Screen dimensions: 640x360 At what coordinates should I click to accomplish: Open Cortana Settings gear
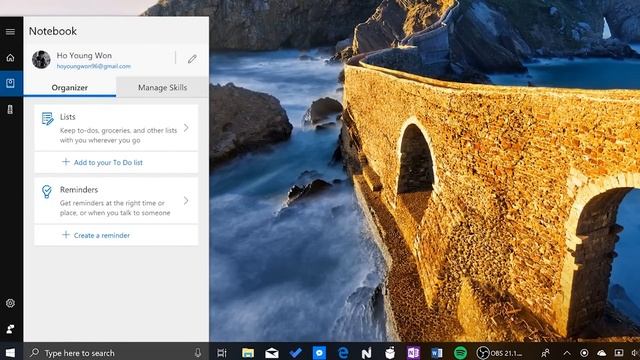10,303
